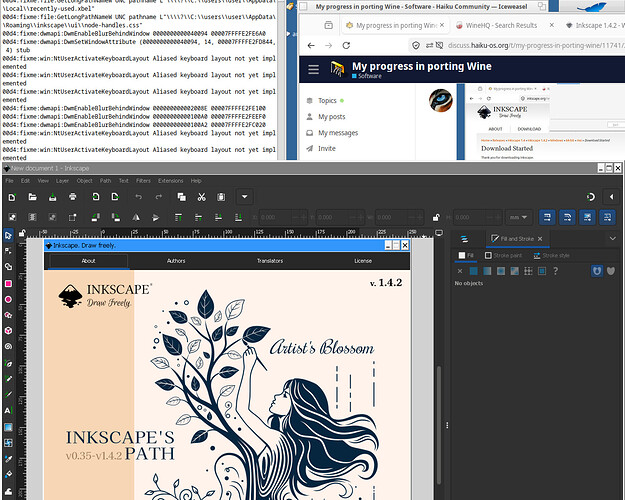
Task: Click the Topics sidebar link
Action: coord(325,100)
